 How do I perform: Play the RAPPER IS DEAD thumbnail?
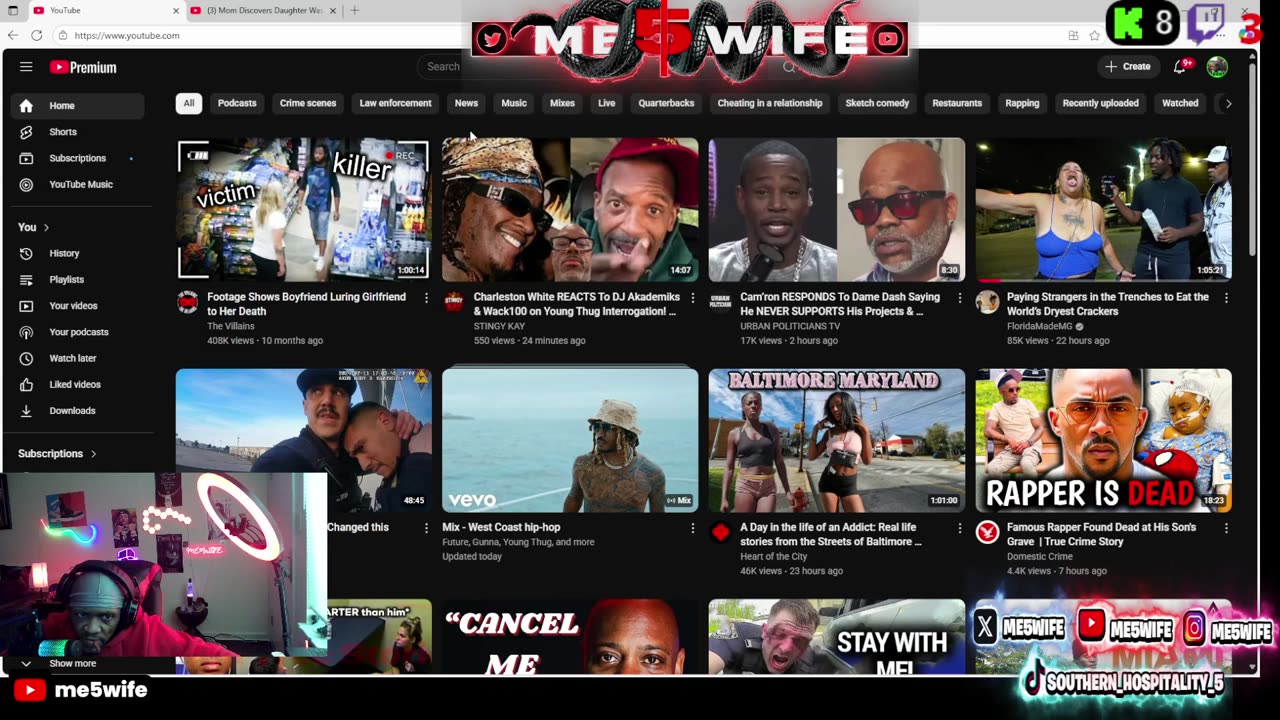1104,440
